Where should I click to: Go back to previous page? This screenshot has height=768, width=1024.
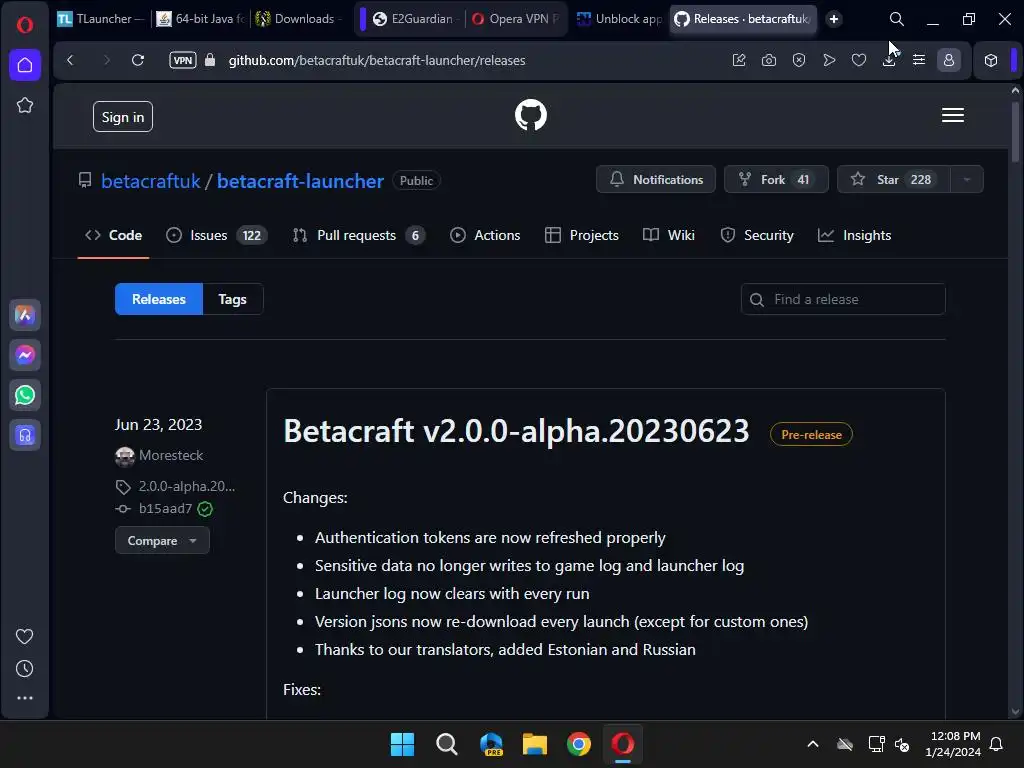point(71,60)
